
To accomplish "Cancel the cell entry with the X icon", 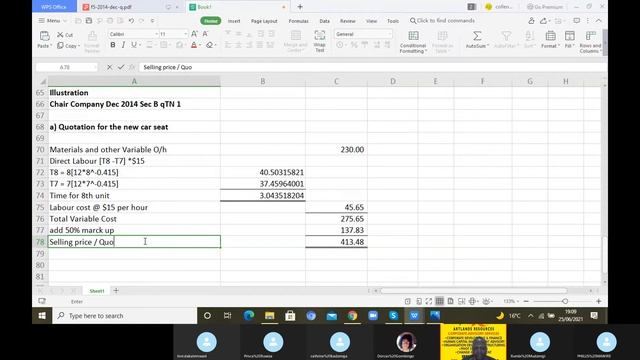I will click(x=109, y=67).
